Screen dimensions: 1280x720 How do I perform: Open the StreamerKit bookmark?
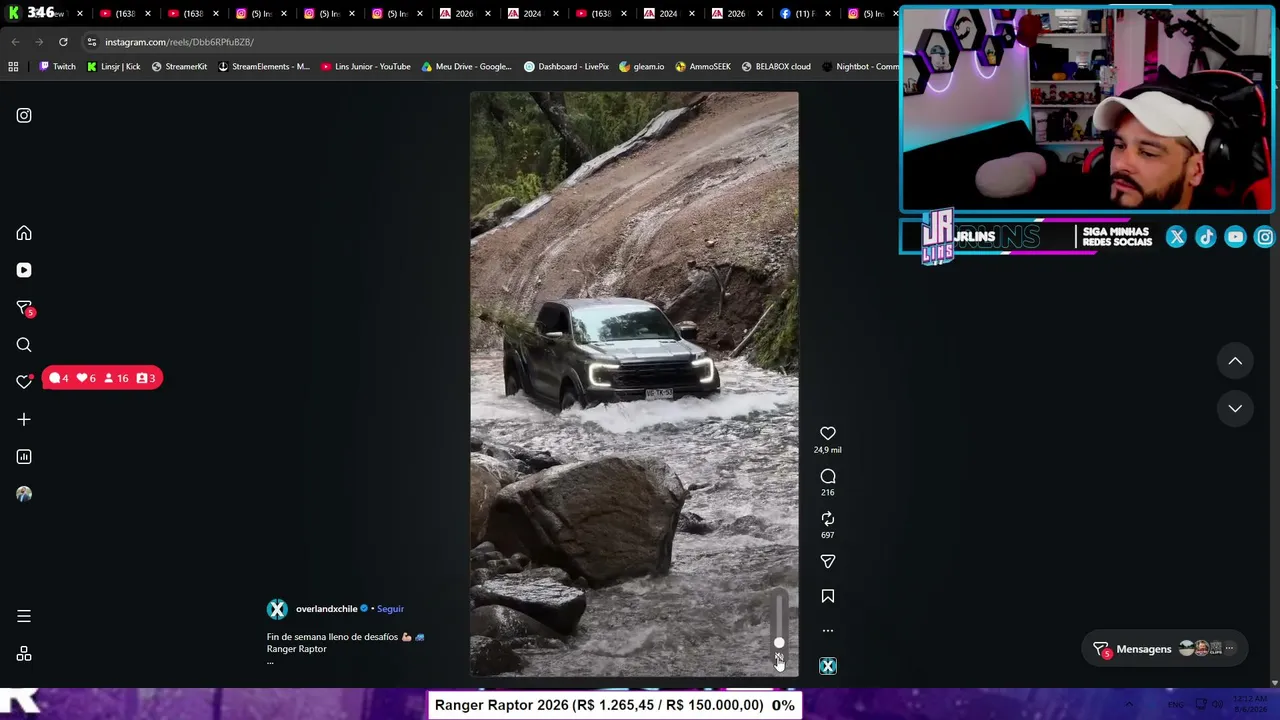tap(179, 67)
